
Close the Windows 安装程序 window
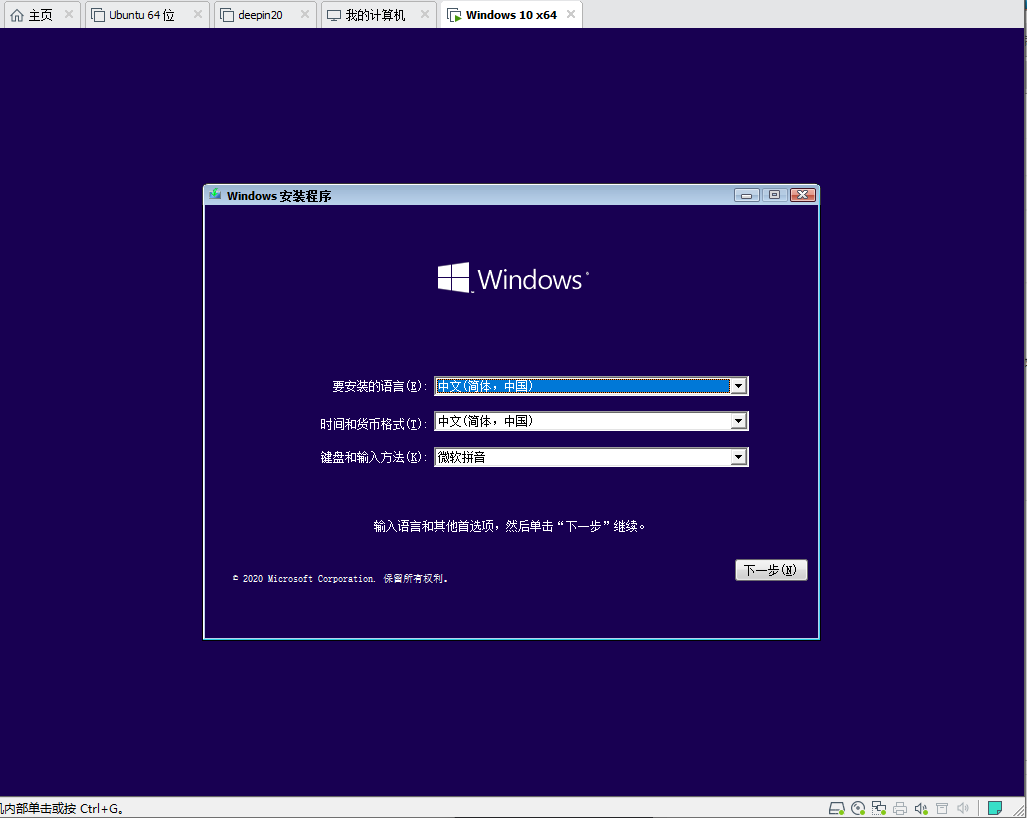[x=802, y=195]
